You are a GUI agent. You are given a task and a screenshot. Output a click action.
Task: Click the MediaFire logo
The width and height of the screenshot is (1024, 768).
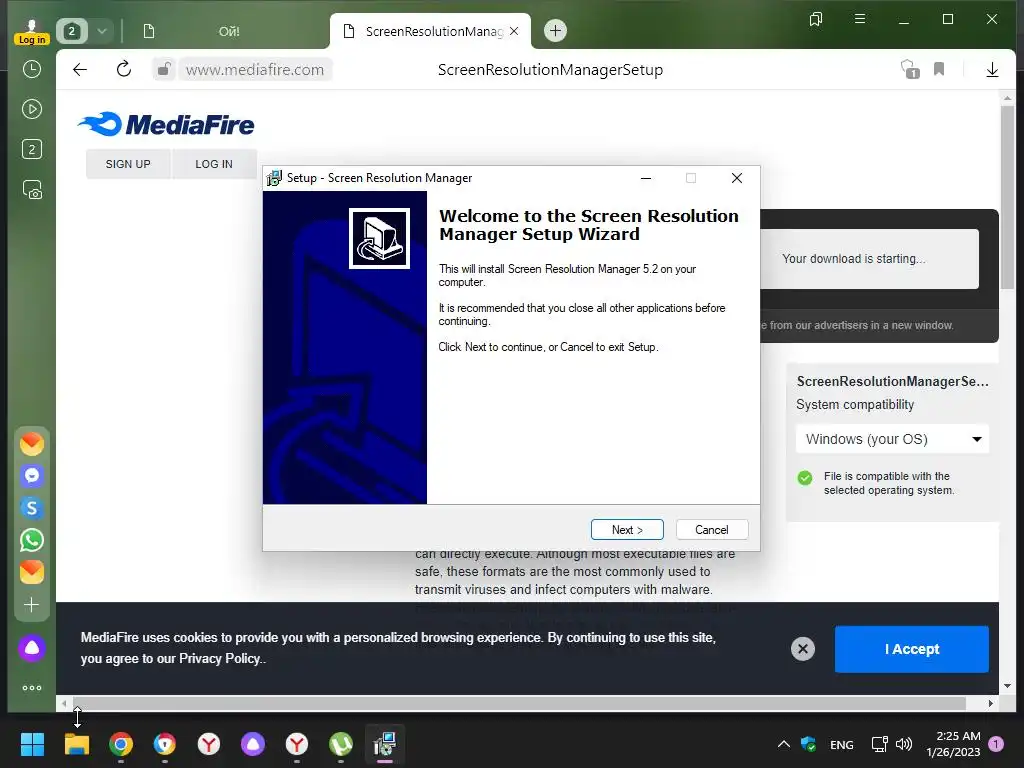click(166, 124)
